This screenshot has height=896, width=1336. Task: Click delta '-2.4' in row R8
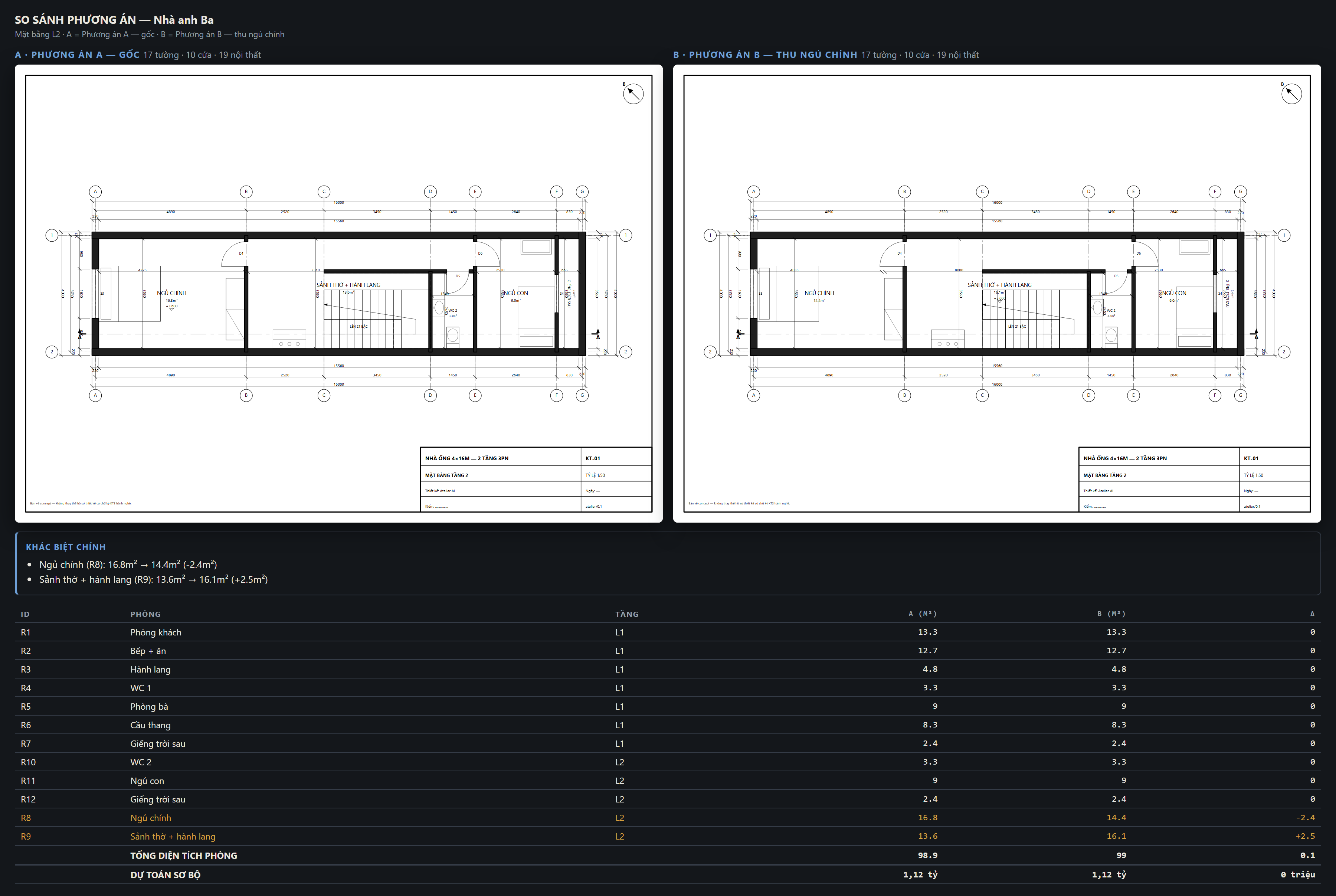coord(1305,818)
